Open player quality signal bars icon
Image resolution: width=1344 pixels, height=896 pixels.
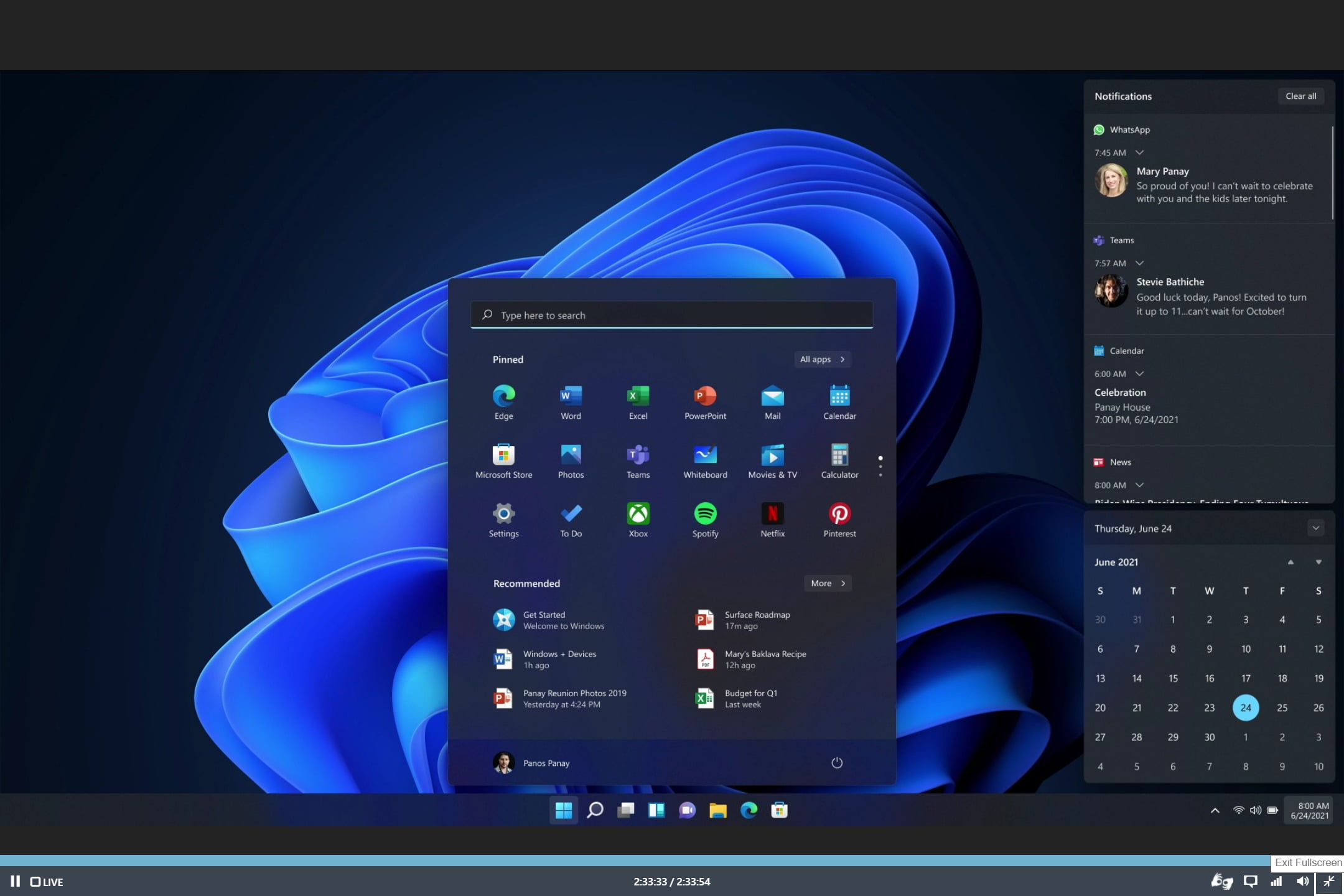(1276, 881)
